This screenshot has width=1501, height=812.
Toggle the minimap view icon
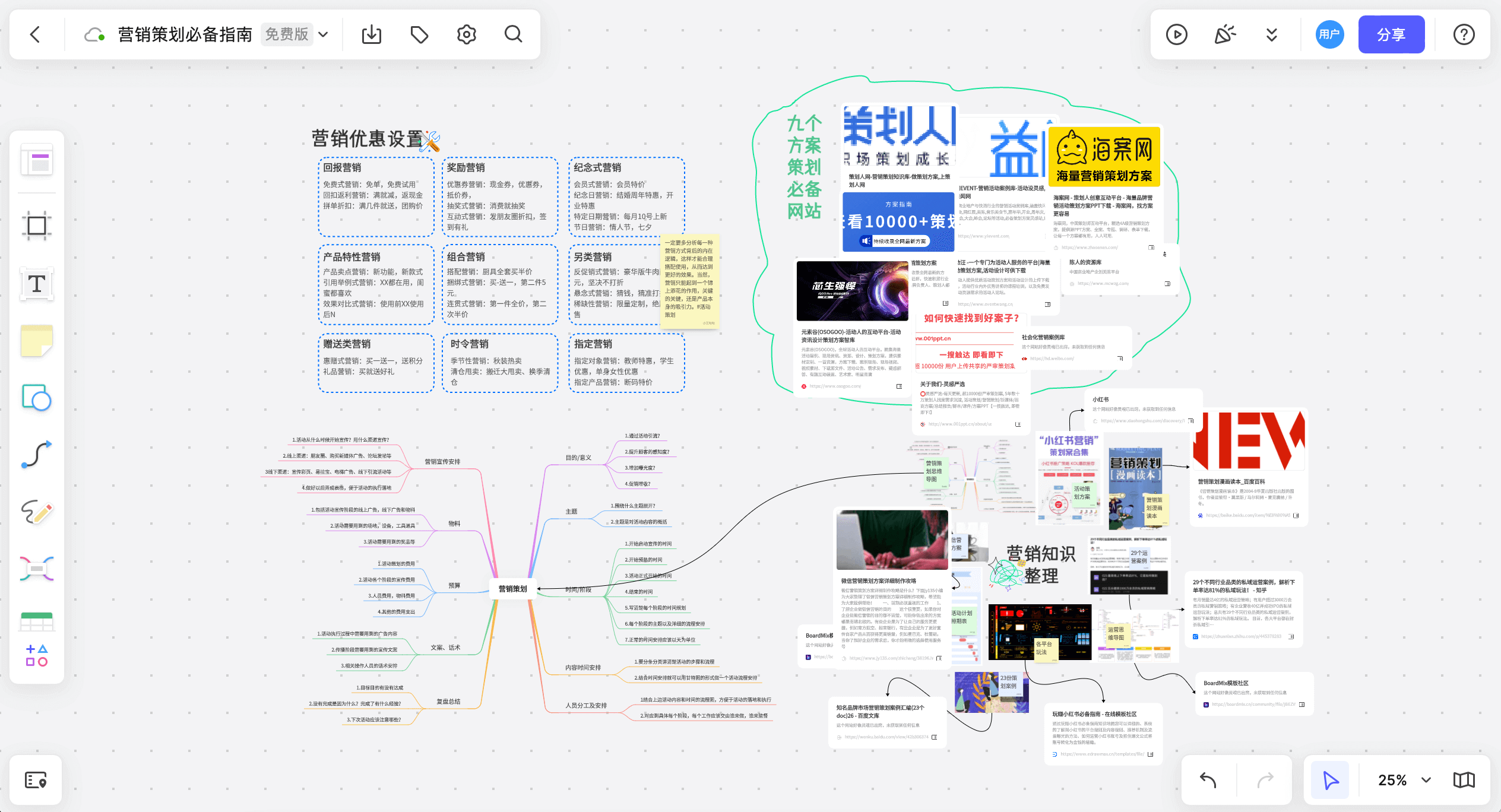point(1464,780)
